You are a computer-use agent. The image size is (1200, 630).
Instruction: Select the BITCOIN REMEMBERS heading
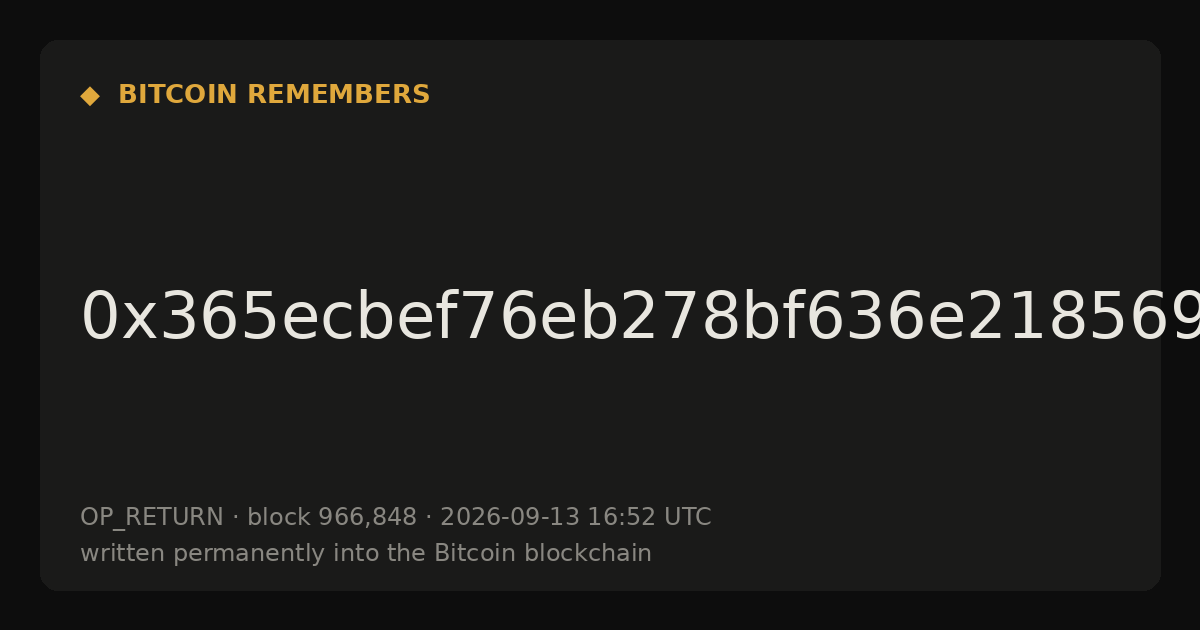coord(274,95)
